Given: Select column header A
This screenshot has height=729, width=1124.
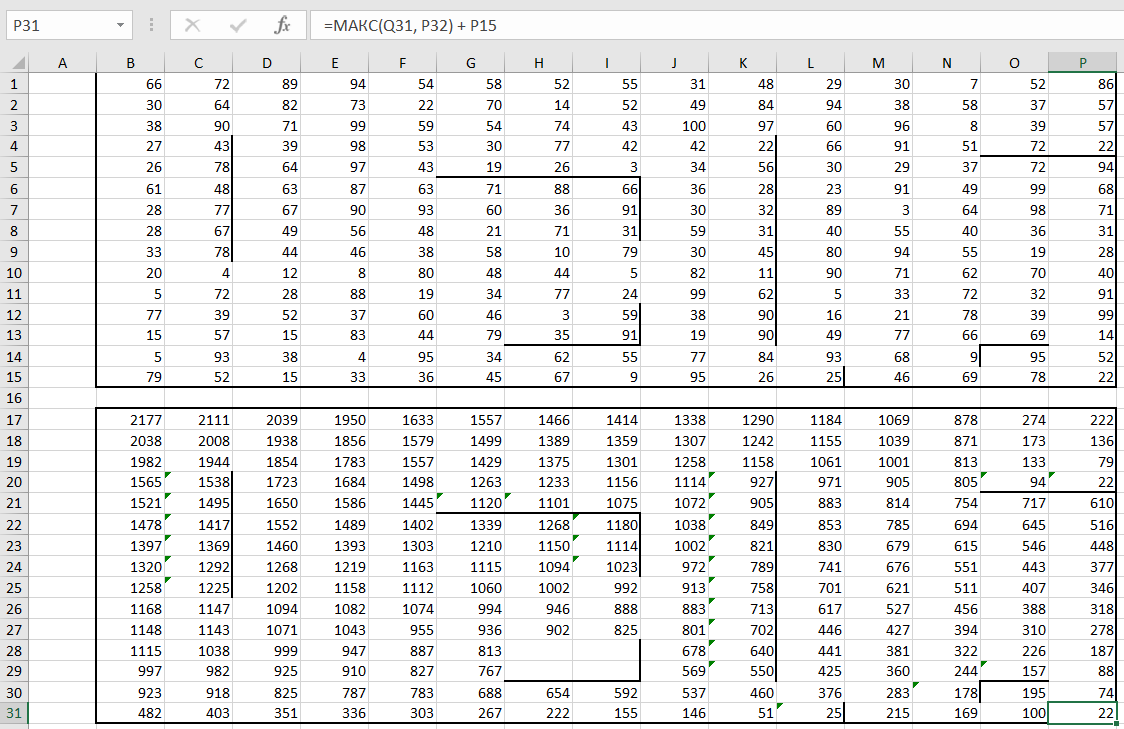Looking at the screenshot, I should click(62, 63).
